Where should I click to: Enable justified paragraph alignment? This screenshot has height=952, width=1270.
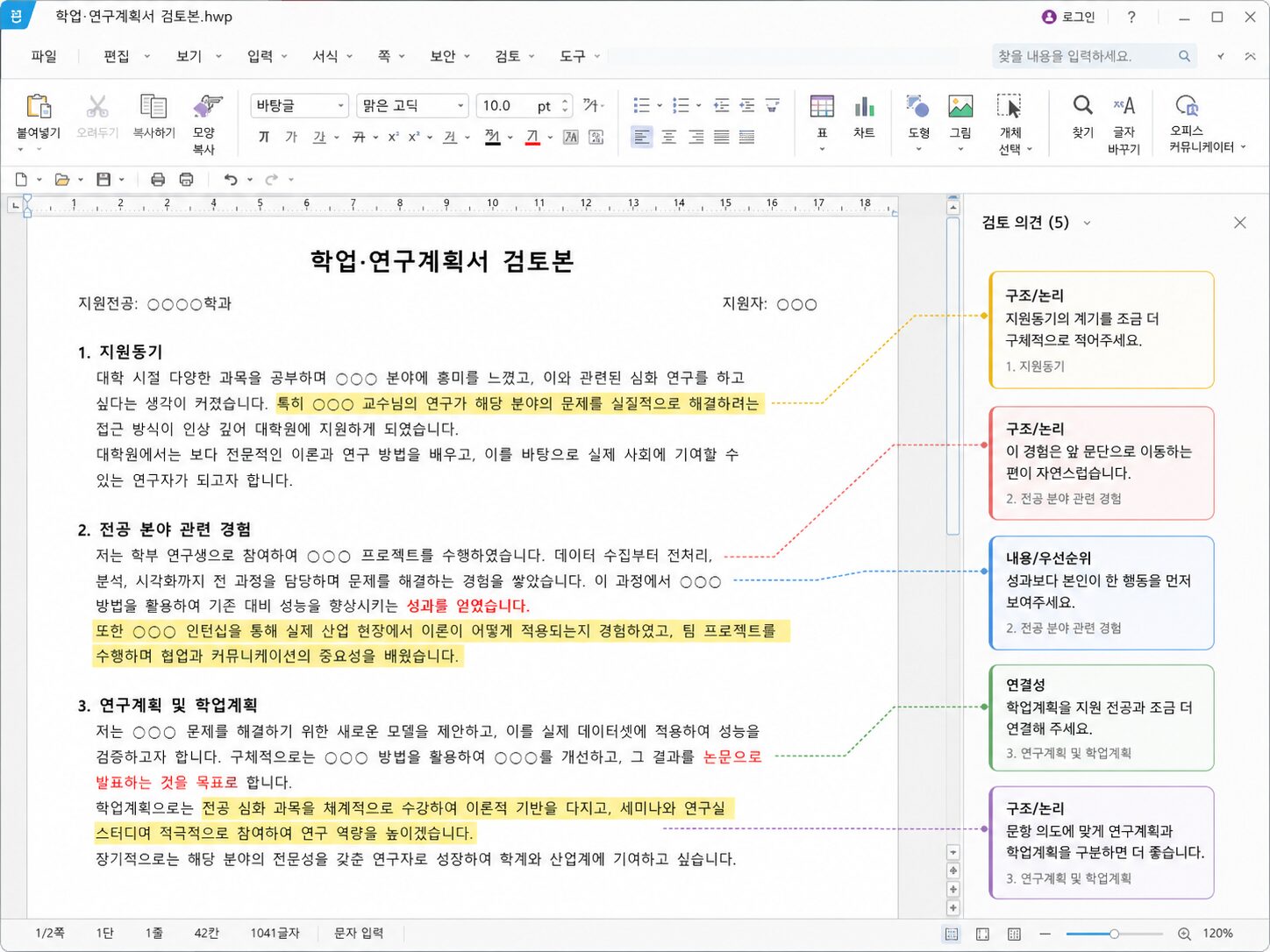721,137
